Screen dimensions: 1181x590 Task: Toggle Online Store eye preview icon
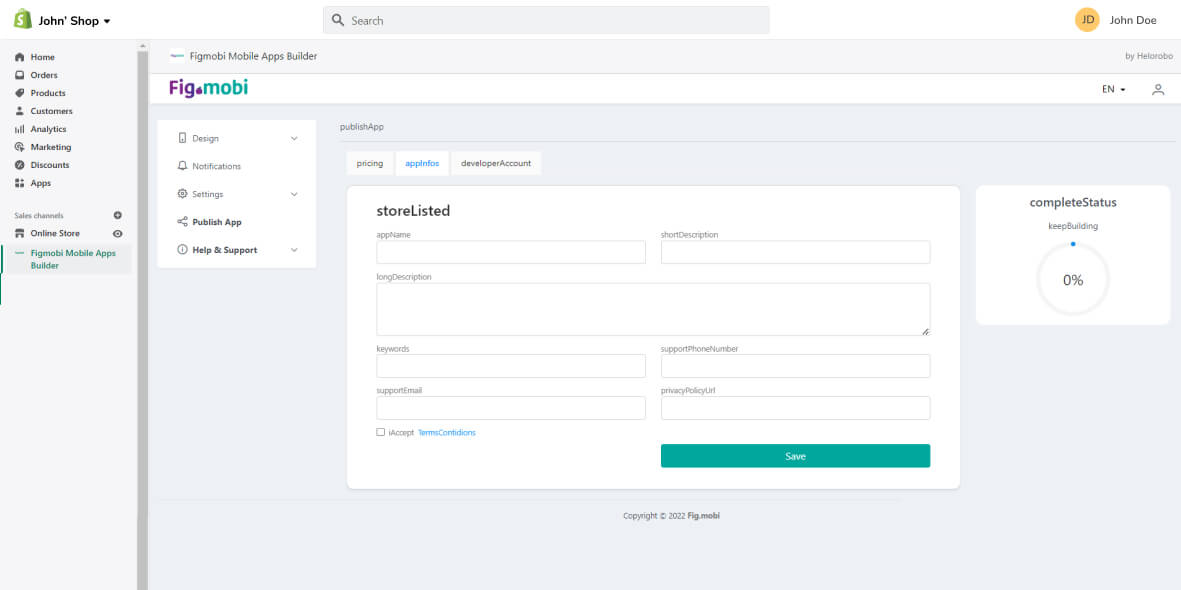[x=117, y=234]
